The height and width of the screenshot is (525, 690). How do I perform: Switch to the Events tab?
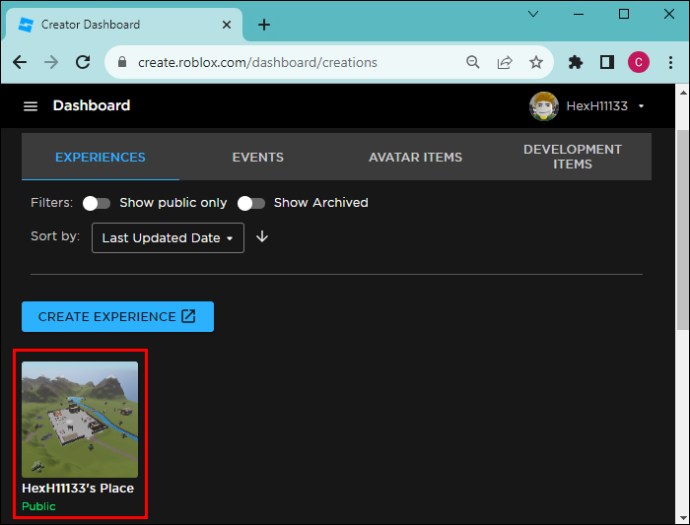coord(258,157)
